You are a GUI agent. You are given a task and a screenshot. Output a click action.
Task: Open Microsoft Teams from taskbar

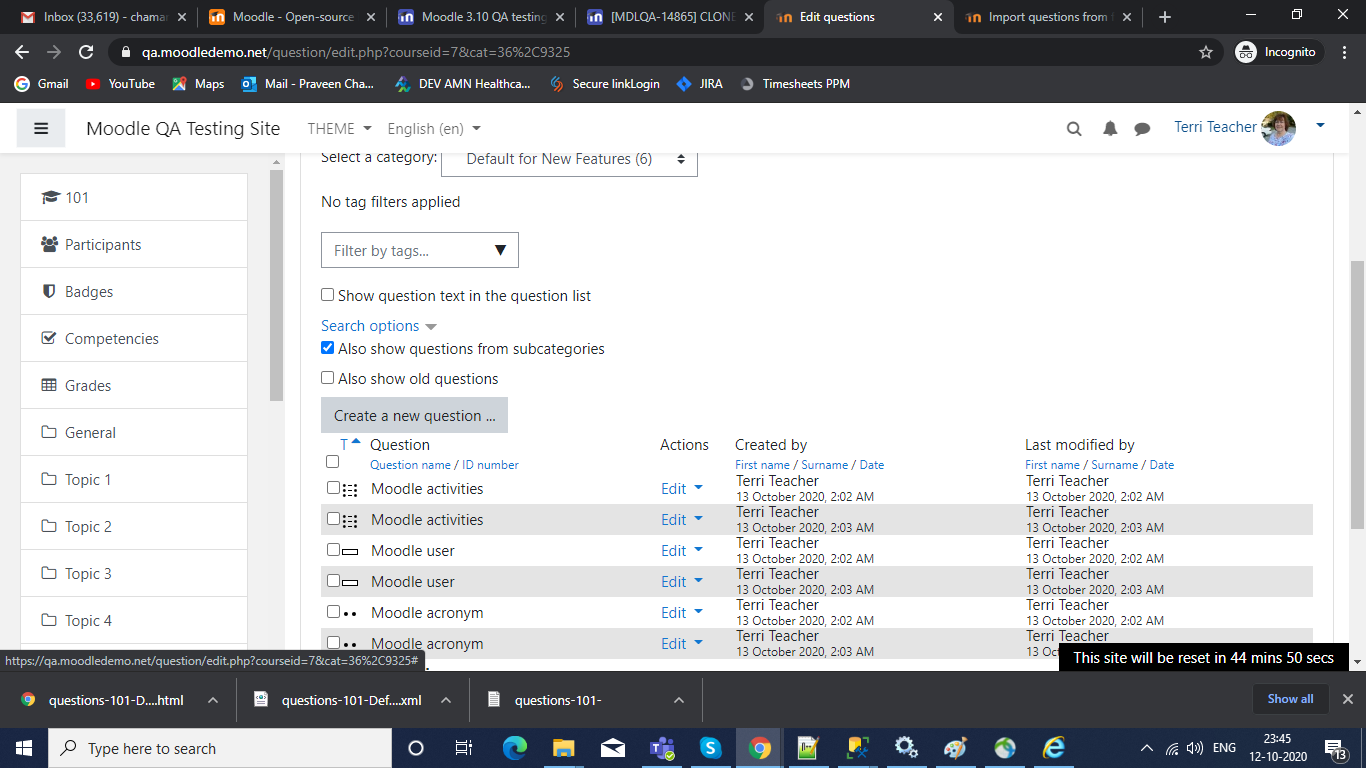point(661,748)
